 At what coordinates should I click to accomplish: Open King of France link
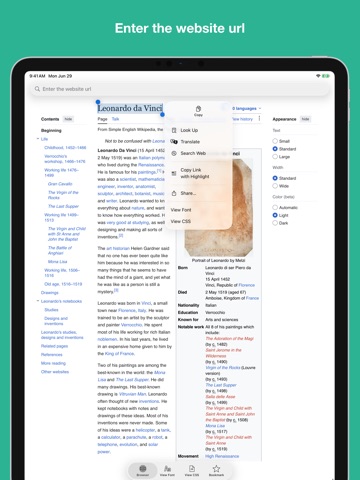pyautogui.click(x=119, y=354)
